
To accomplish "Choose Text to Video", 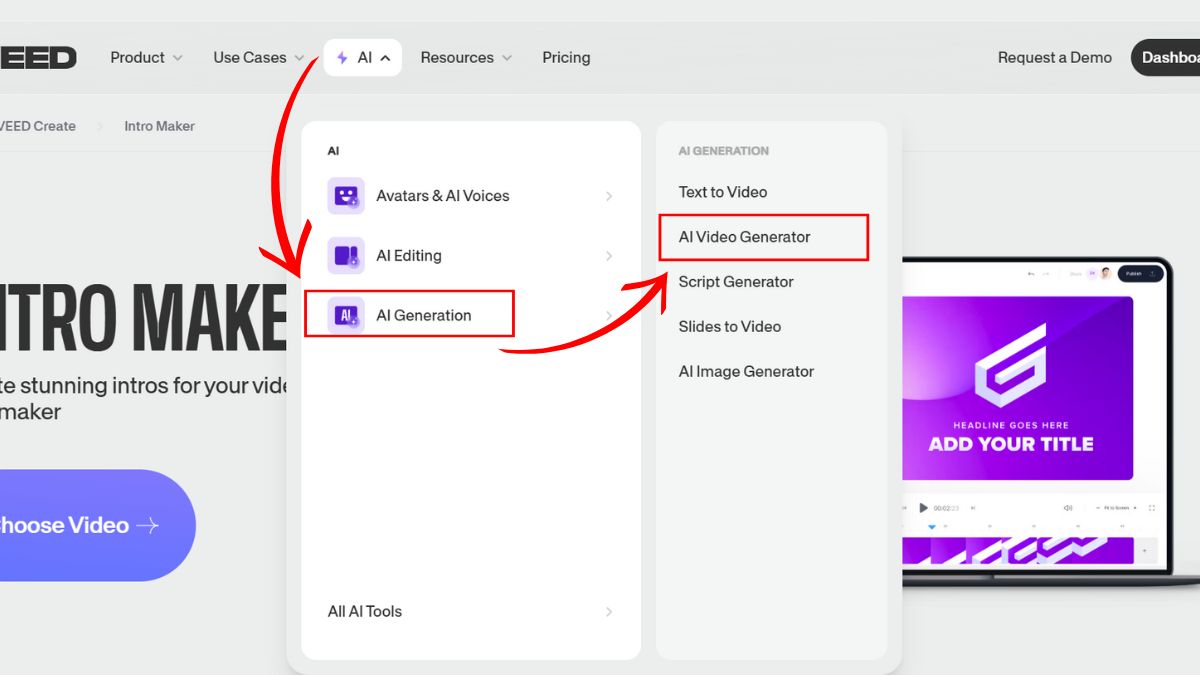I will pyautogui.click(x=723, y=192).
